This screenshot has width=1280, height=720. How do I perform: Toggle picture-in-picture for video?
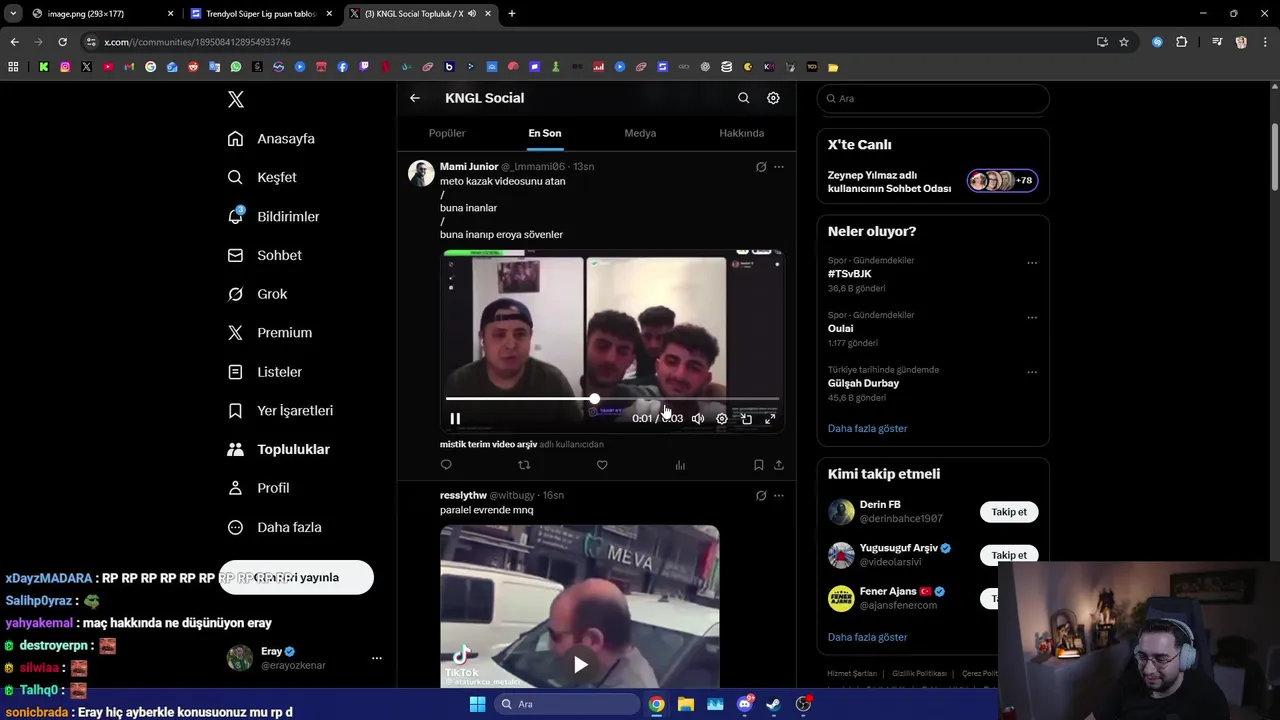coord(746,419)
